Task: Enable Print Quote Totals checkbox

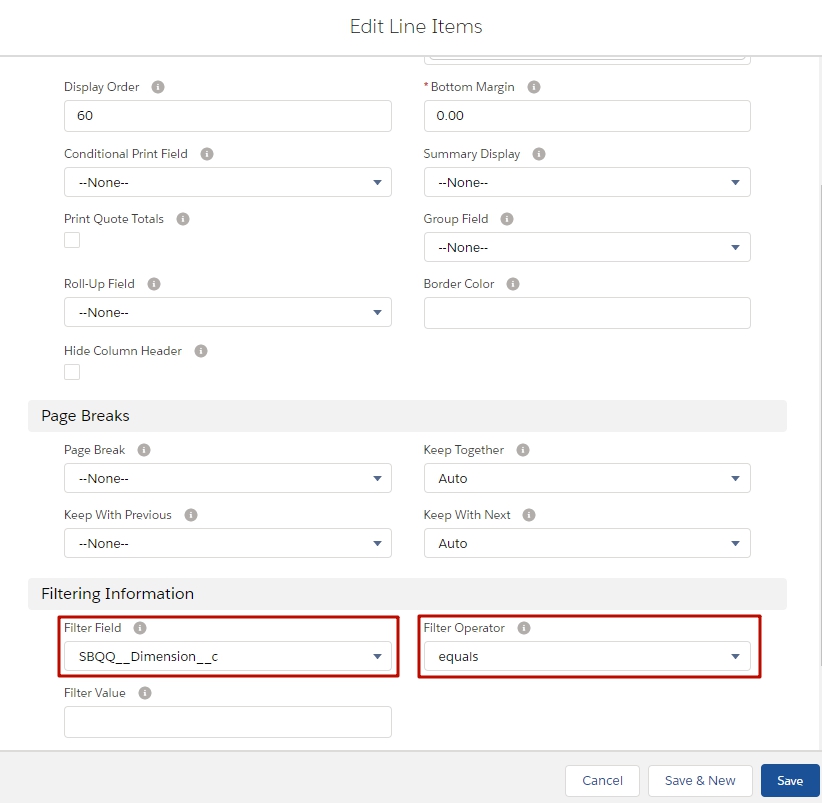Action: [x=72, y=240]
